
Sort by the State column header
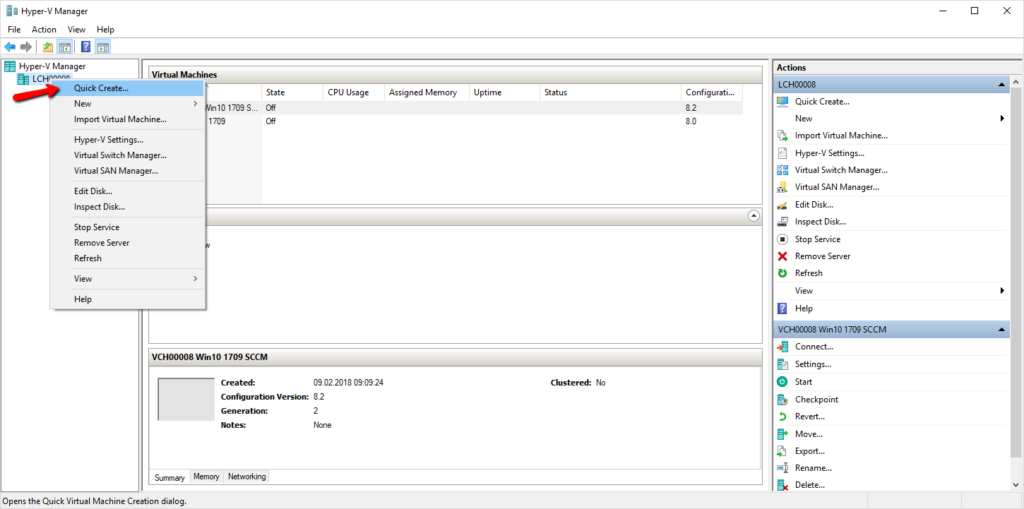click(293, 93)
